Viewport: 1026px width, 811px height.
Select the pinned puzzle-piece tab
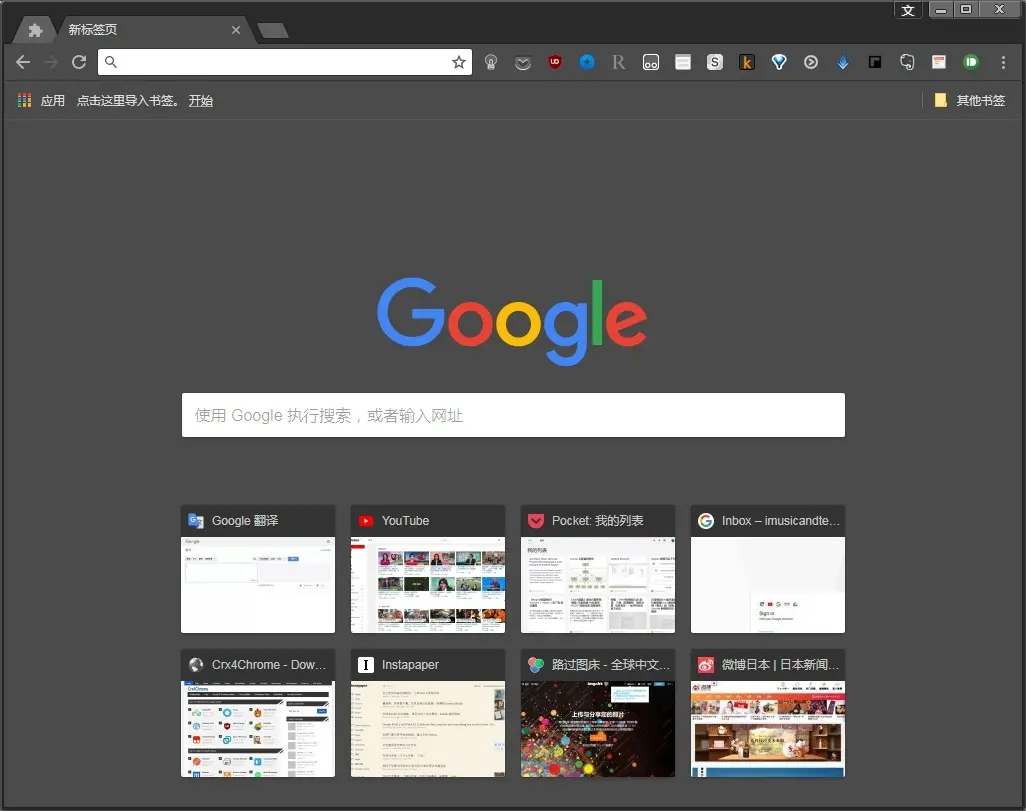[x=35, y=30]
